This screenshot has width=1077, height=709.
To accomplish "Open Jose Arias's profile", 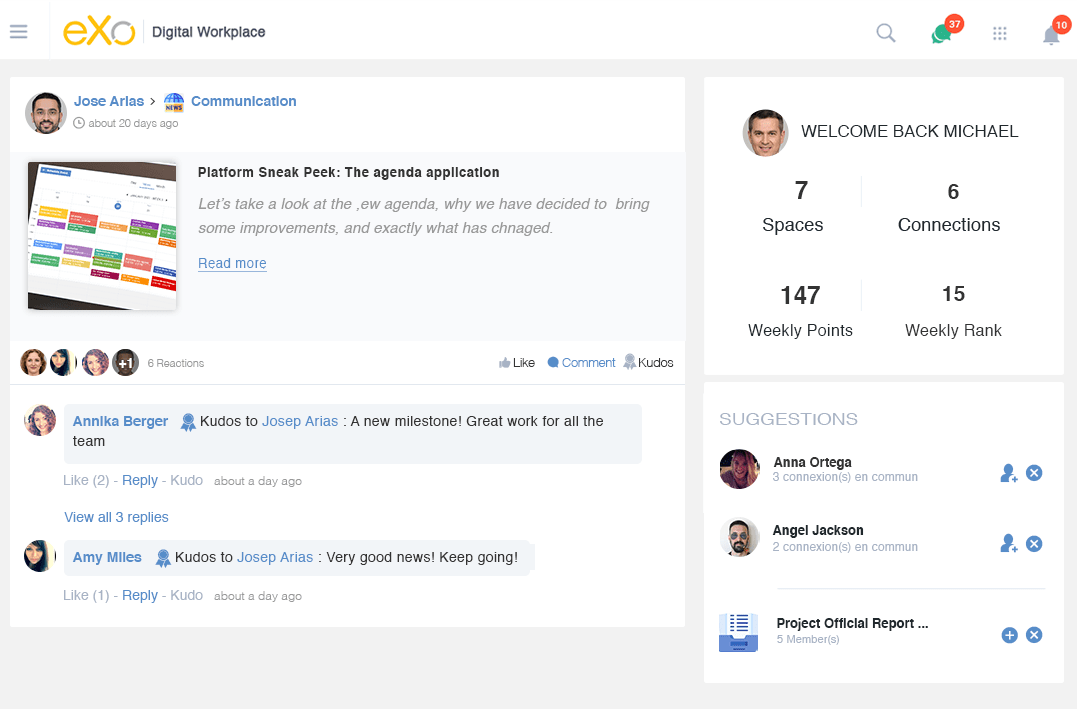I will pos(109,101).
